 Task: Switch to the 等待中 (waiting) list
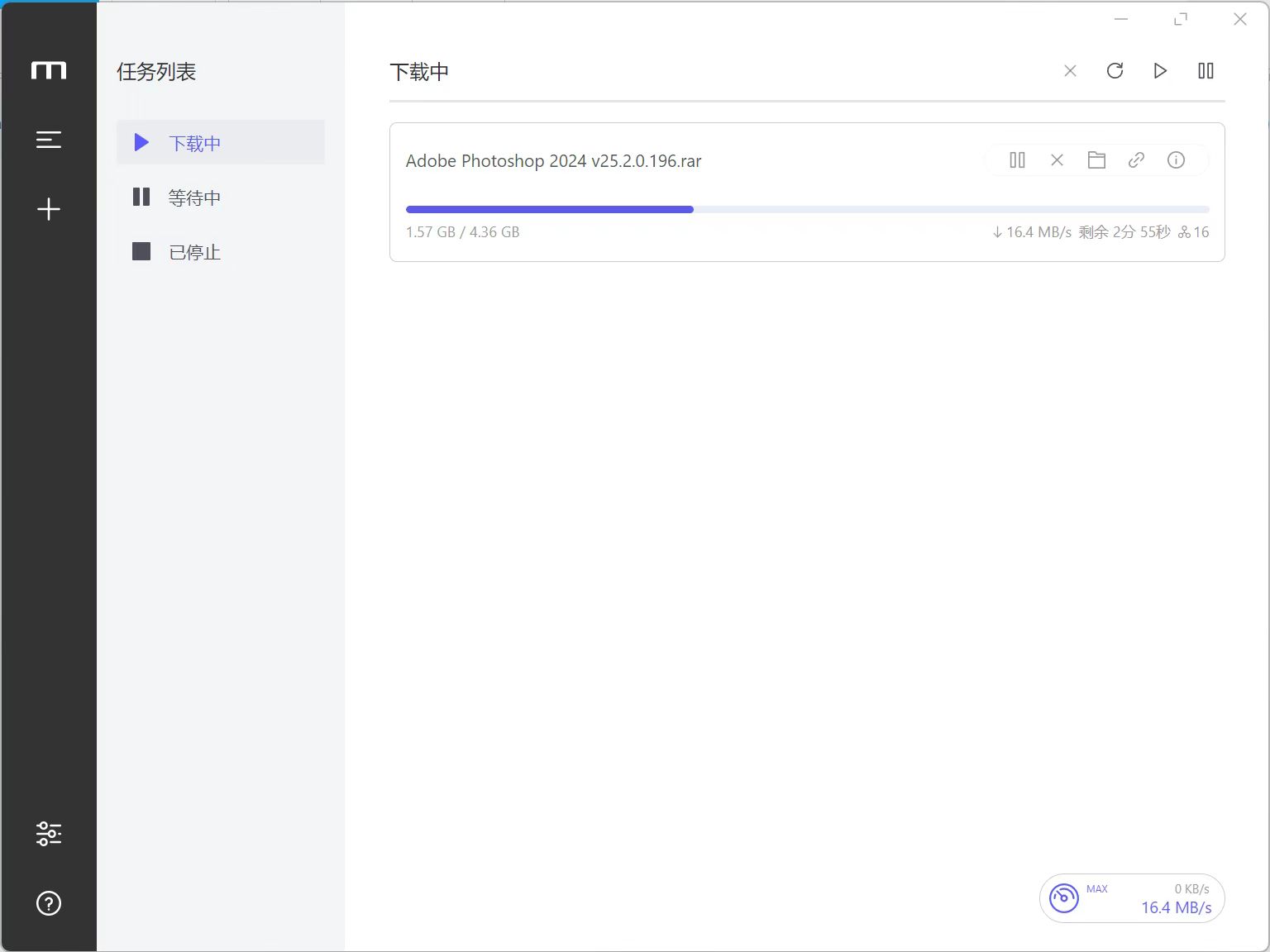pos(194,198)
